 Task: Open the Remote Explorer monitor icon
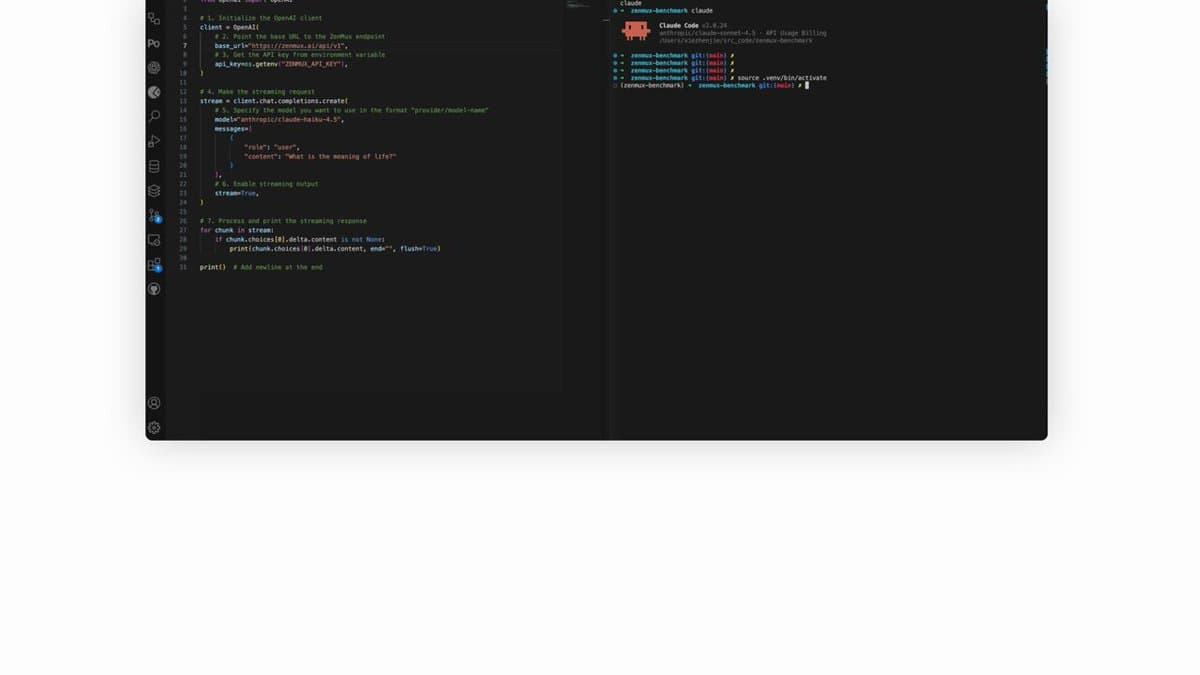154,240
